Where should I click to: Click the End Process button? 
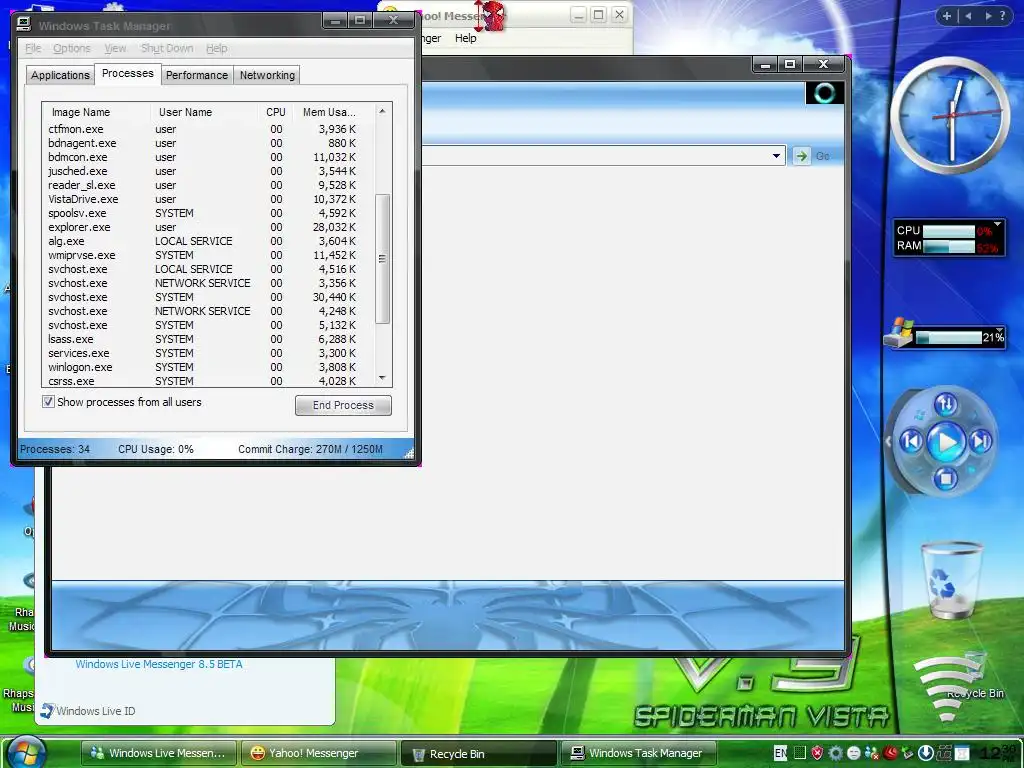click(344, 405)
